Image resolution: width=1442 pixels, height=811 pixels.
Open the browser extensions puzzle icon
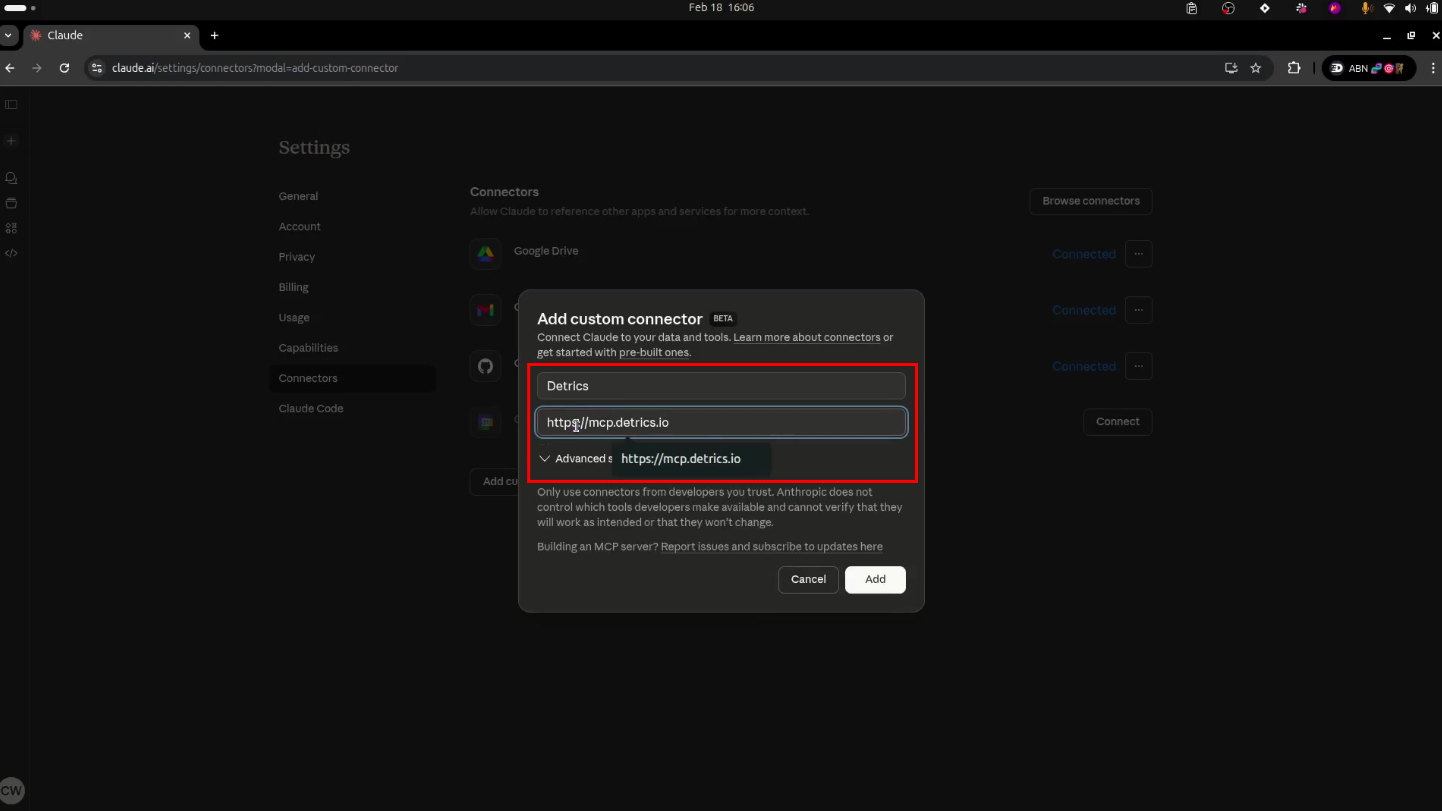pos(1293,68)
